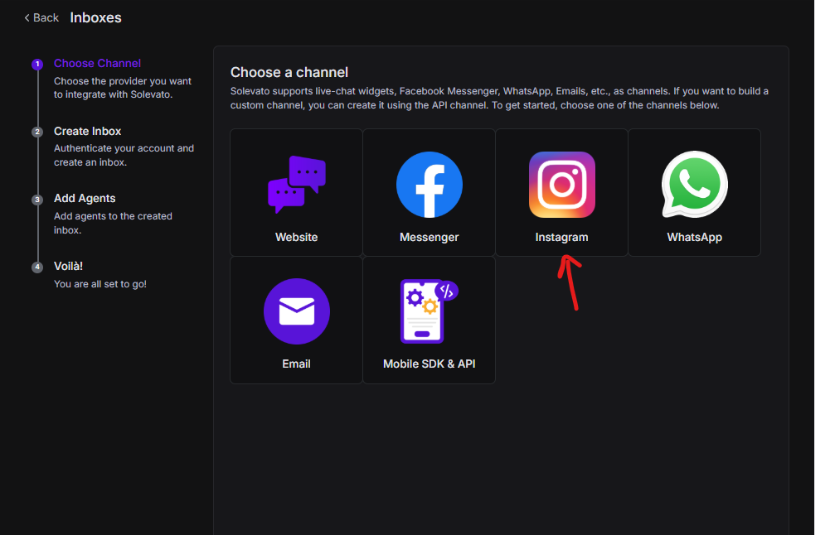
Task: Click the WhatsApp label text
Action: coord(695,237)
